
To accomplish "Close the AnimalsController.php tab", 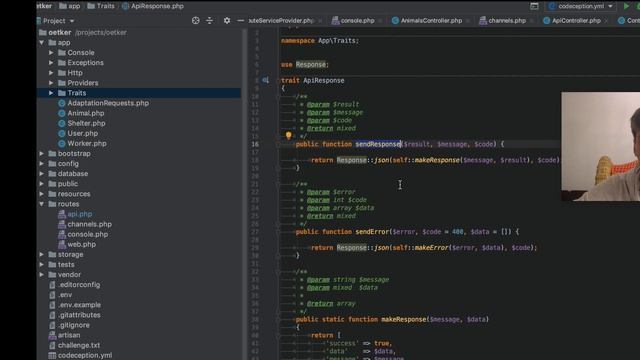I will coord(468,21).
